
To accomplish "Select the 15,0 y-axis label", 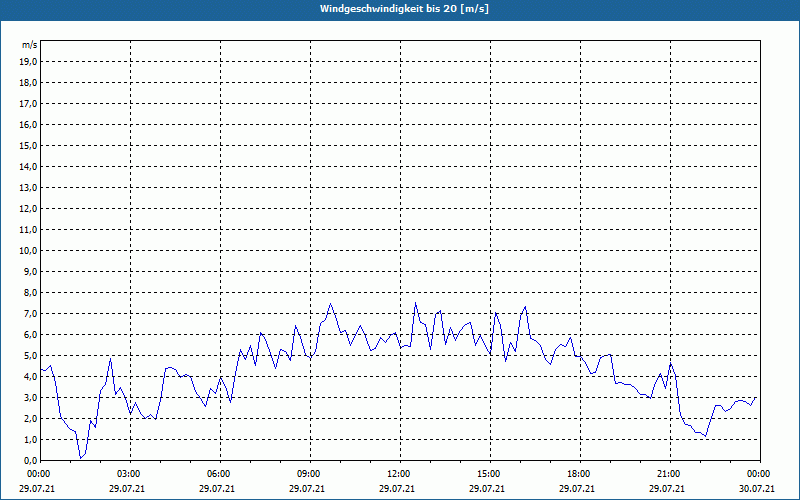I will coord(28,145).
